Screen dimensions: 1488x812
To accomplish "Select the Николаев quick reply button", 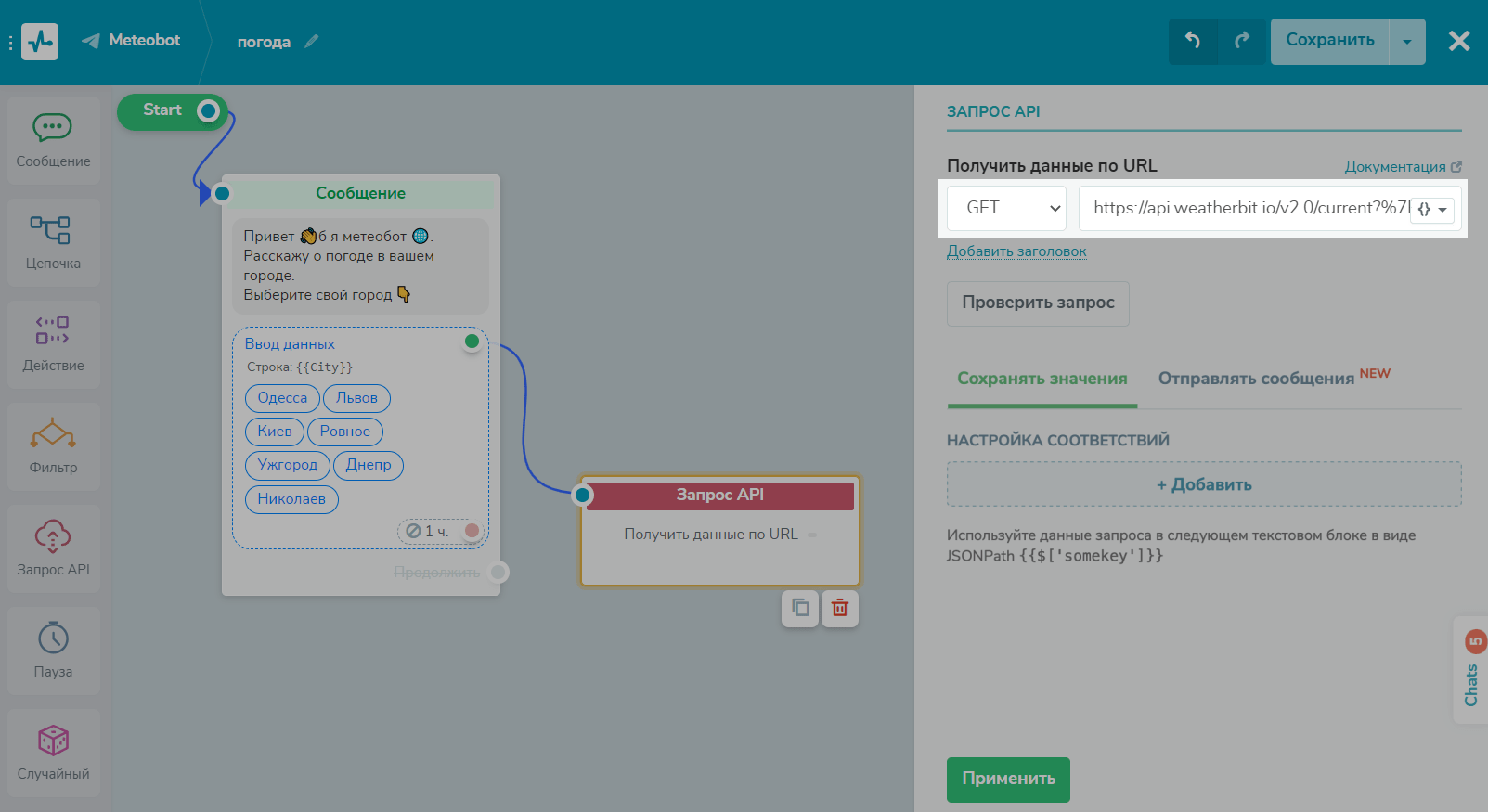I will point(291,499).
